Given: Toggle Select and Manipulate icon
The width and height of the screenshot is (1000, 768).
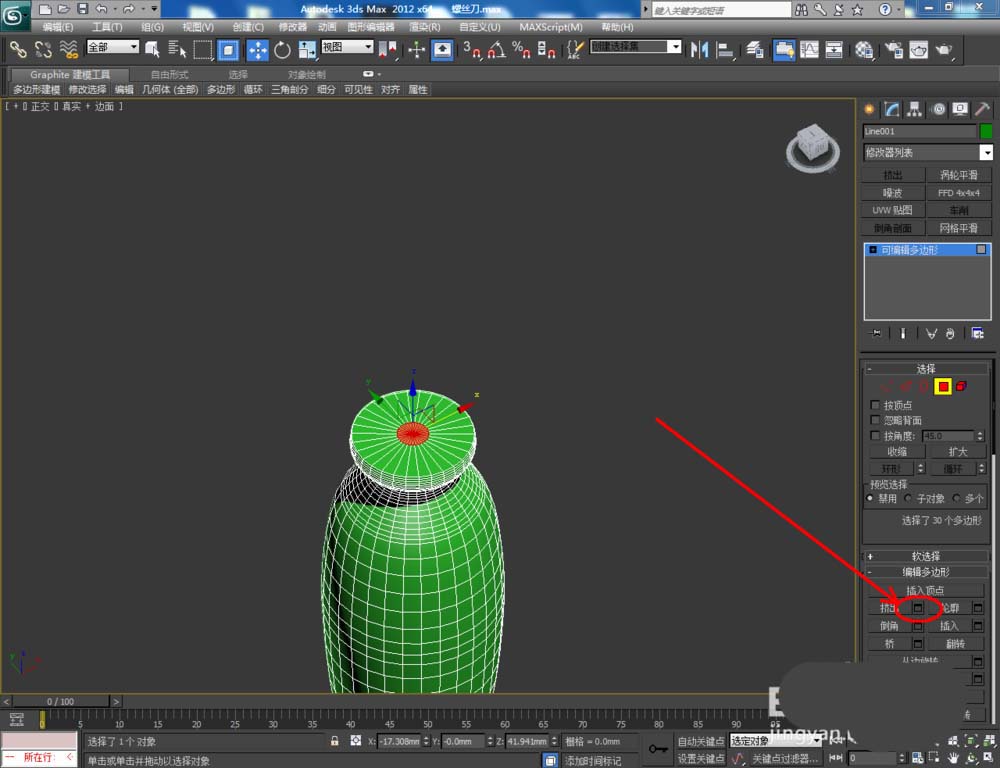Looking at the screenshot, I should coord(416,49).
